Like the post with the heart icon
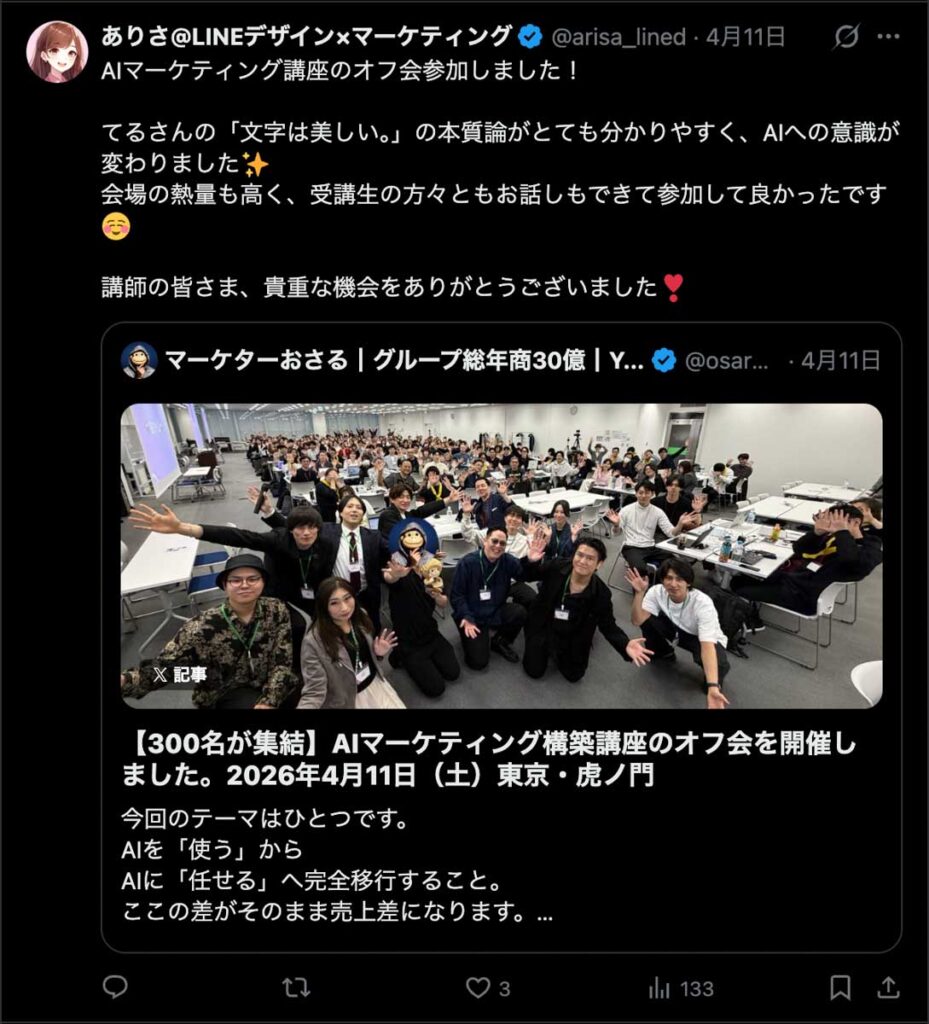 [x=478, y=987]
